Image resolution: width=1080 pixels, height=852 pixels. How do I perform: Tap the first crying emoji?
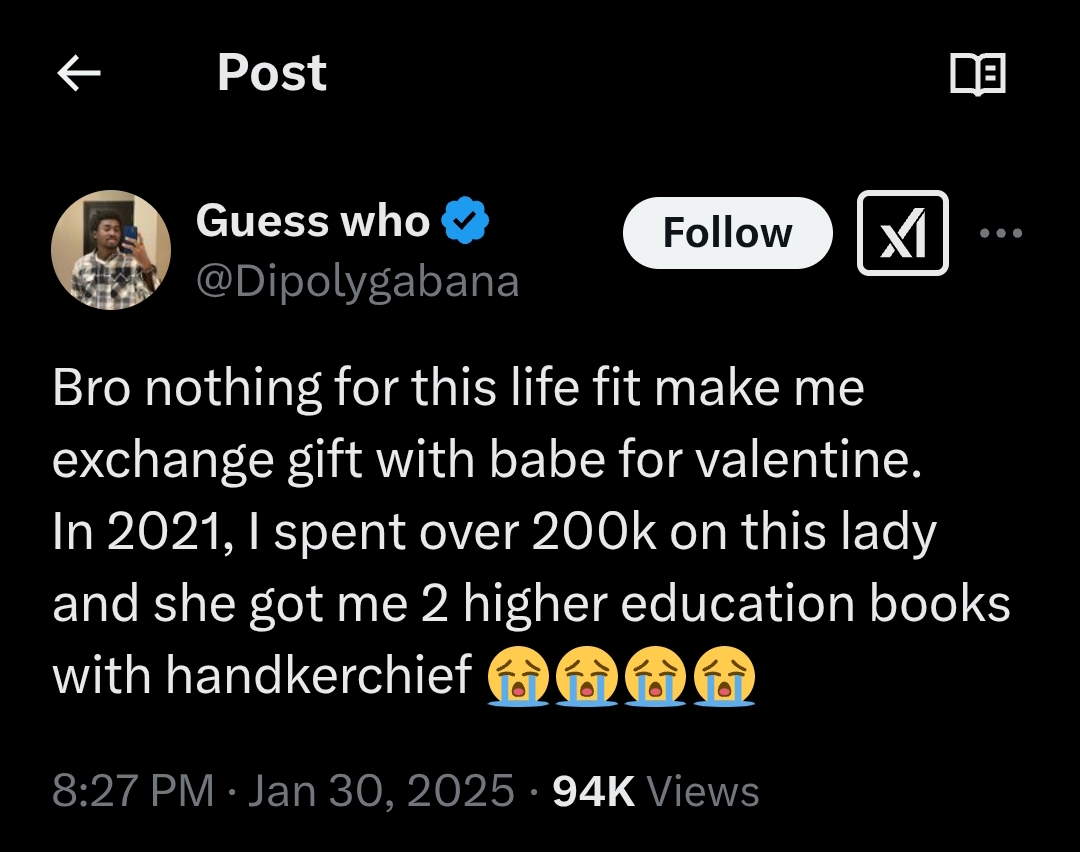517,677
